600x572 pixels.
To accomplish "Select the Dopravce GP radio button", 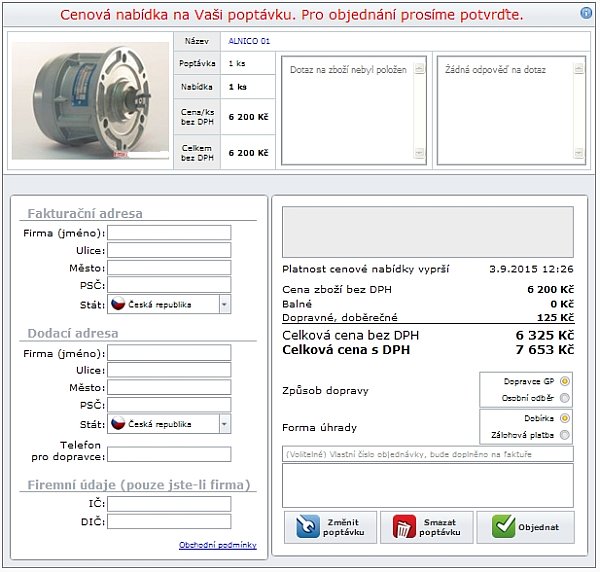I will pos(565,381).
